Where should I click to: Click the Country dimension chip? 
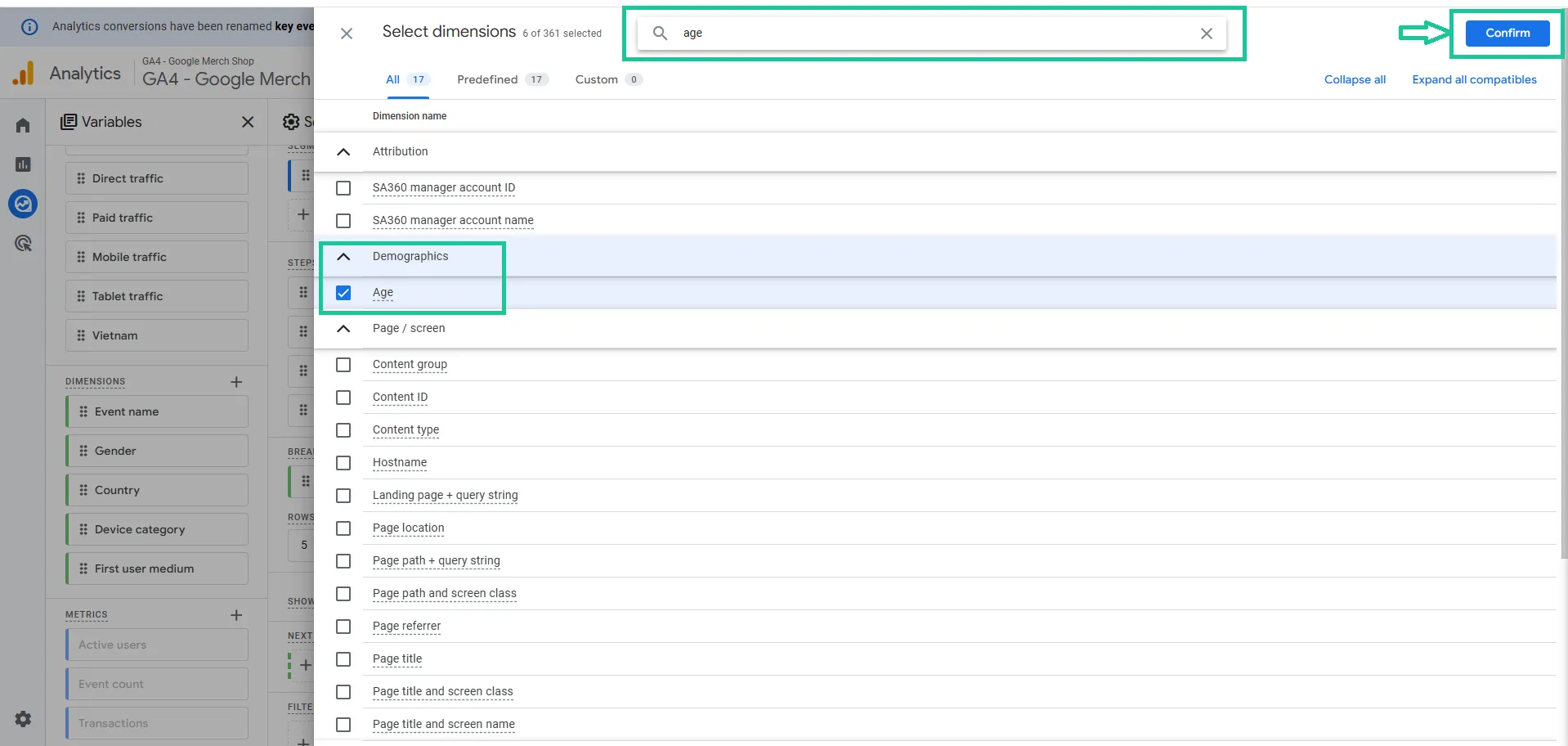coord(157,490)
